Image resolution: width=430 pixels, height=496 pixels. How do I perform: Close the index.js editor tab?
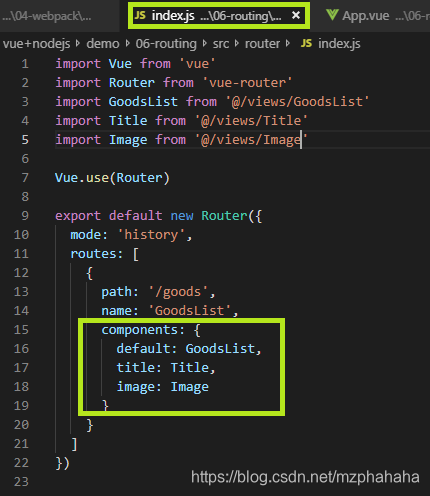pyautogui.click(x=296, y=15)
